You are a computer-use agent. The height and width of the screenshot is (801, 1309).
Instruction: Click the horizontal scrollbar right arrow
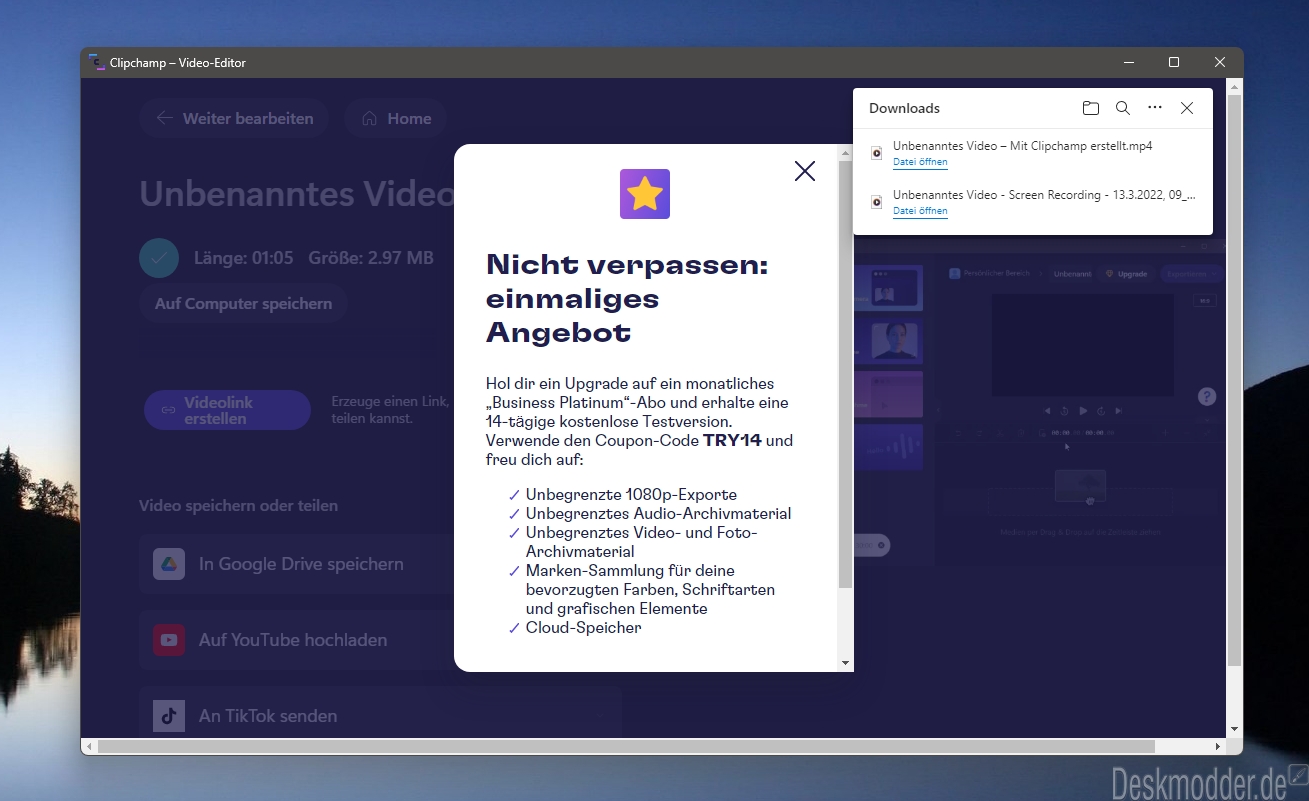tap(1218, 747)
